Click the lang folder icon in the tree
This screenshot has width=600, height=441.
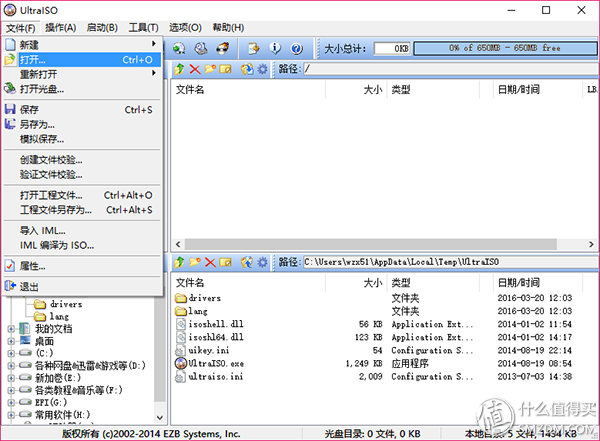[40, 317]
